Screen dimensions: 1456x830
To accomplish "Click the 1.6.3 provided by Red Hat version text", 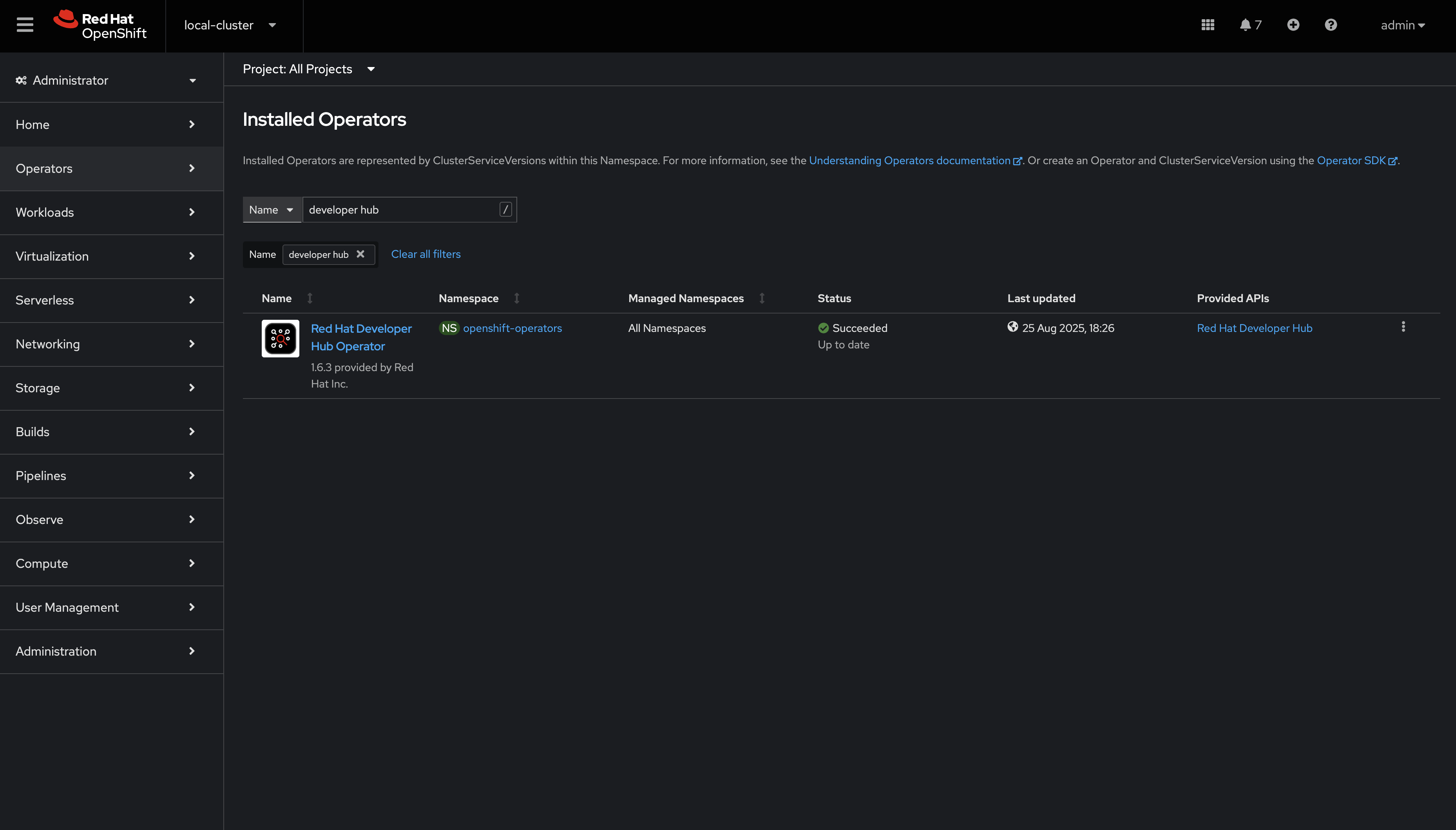I will click(x=362, y=376).
